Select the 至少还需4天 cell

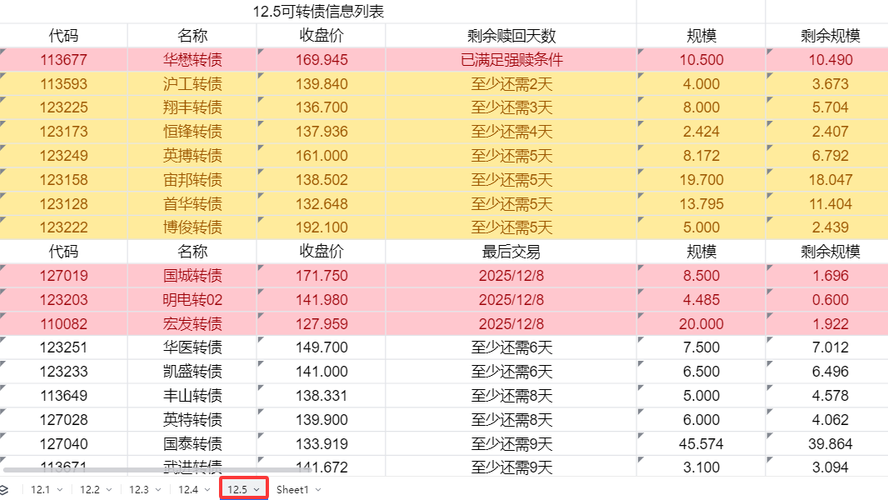pyautogui.click(x=511, y=131)
